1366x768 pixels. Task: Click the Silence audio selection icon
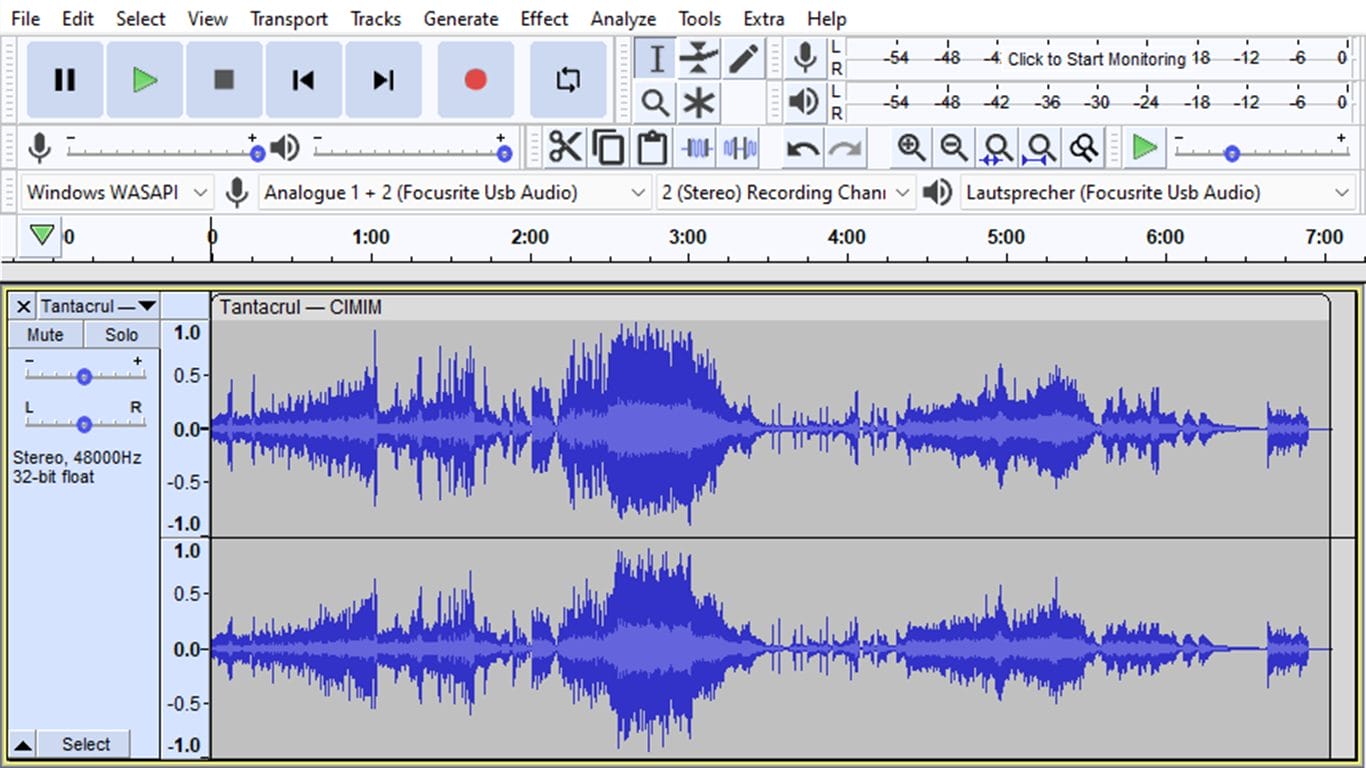pos(740,148)
